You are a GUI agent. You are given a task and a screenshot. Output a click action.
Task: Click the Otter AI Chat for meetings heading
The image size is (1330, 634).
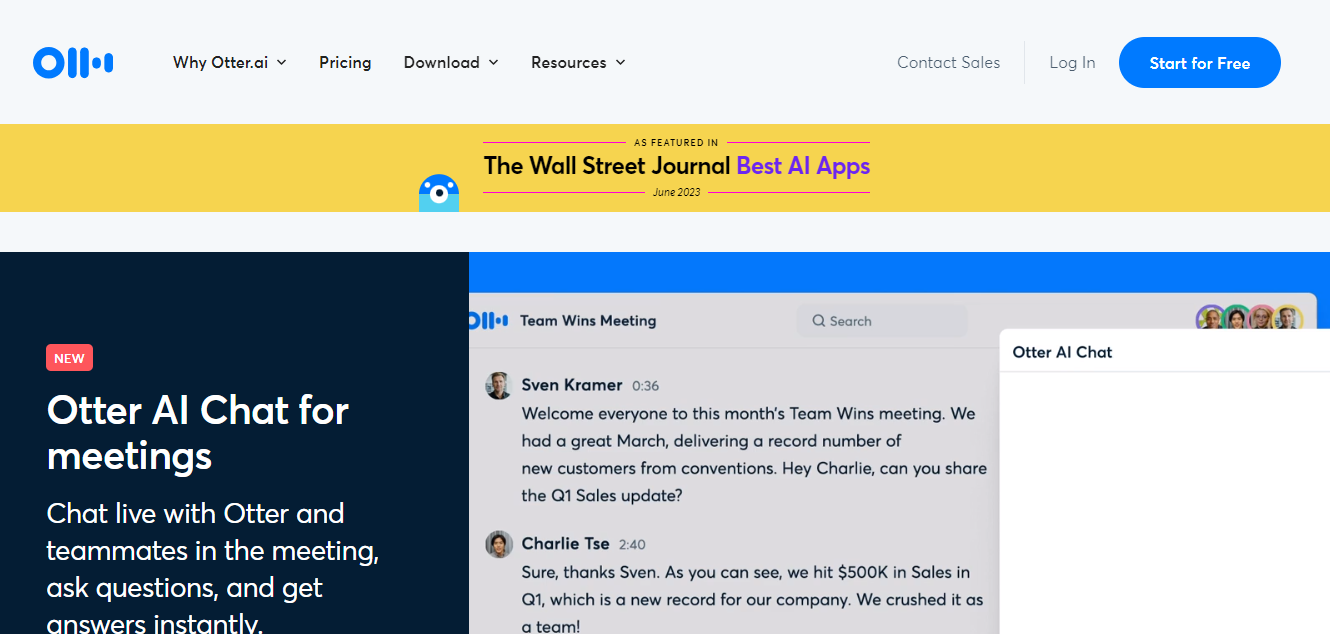click(x=198, y=433)
